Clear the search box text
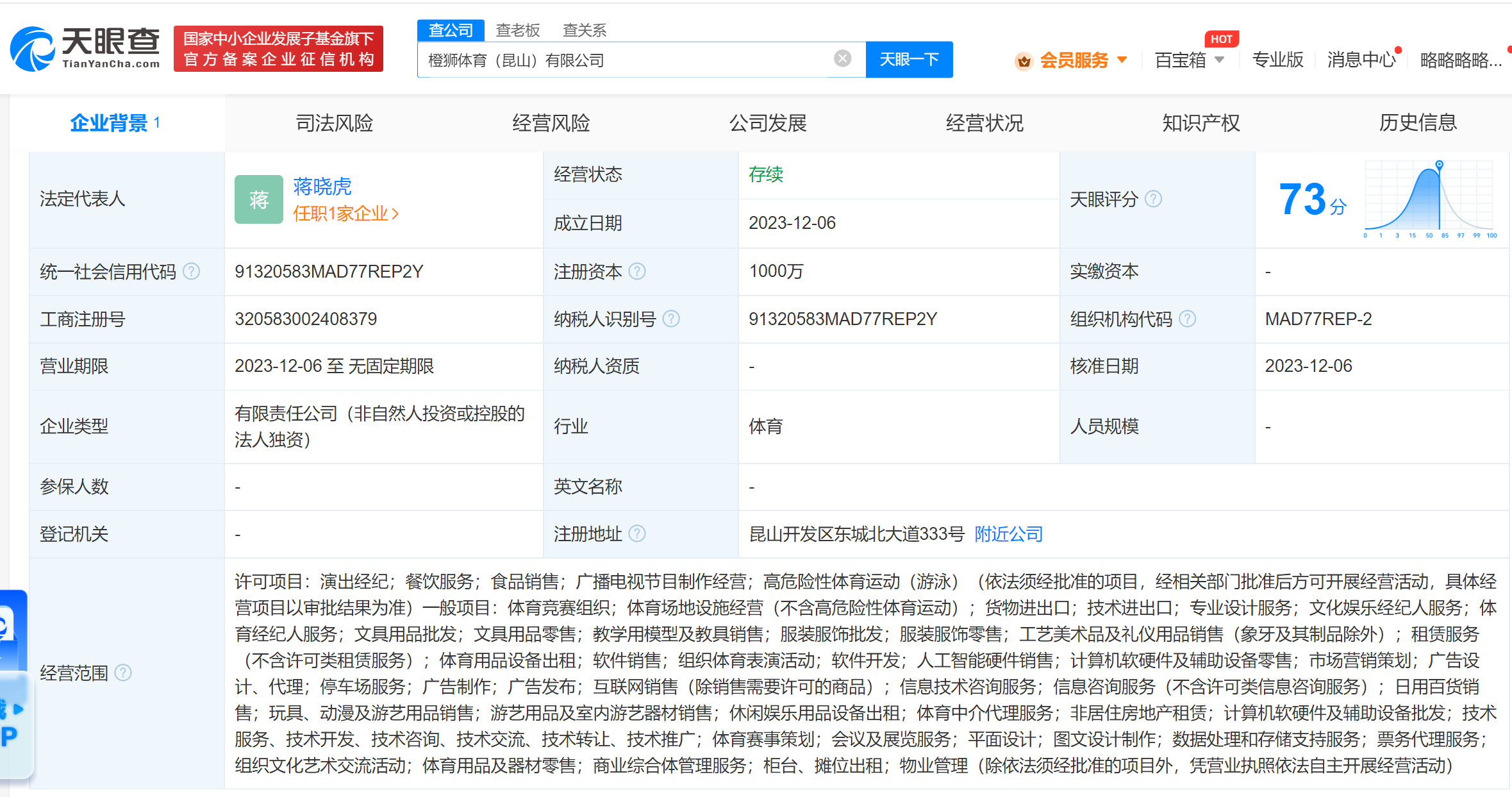 coord(842,59)
